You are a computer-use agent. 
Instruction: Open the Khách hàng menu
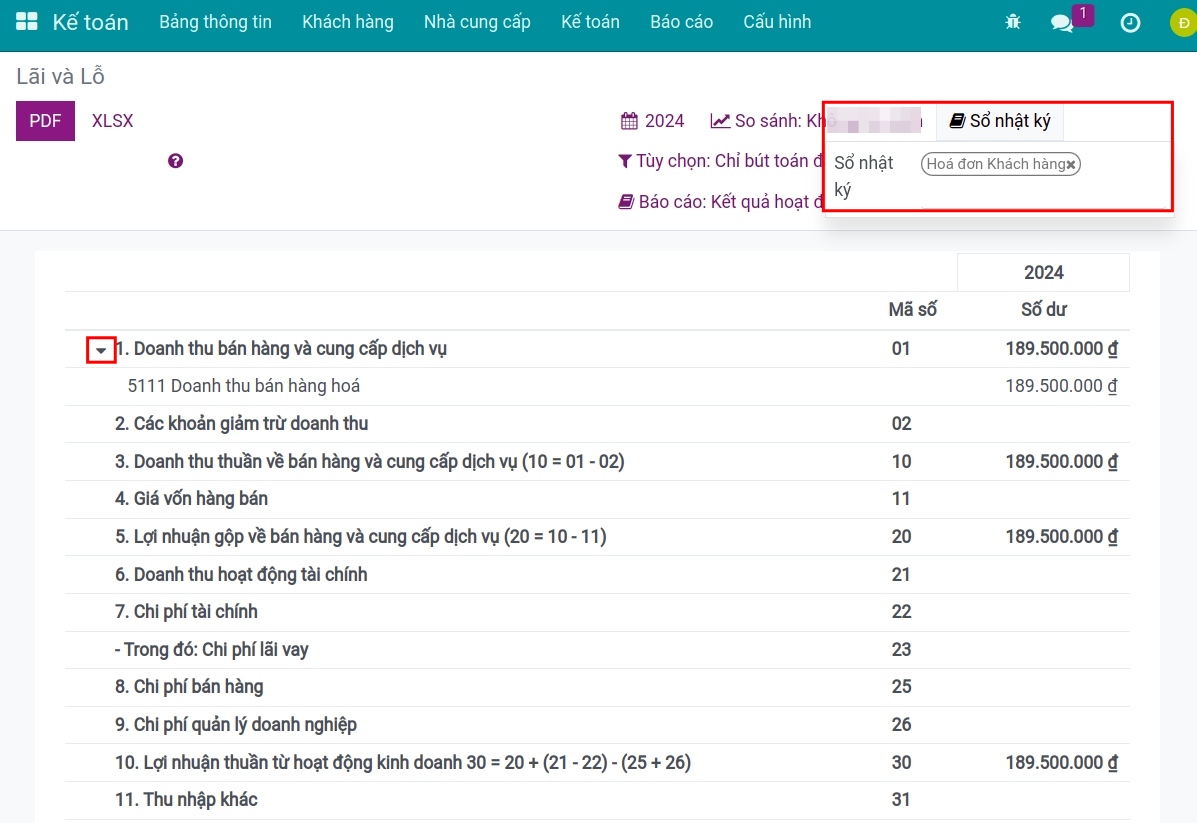[347, 22]
